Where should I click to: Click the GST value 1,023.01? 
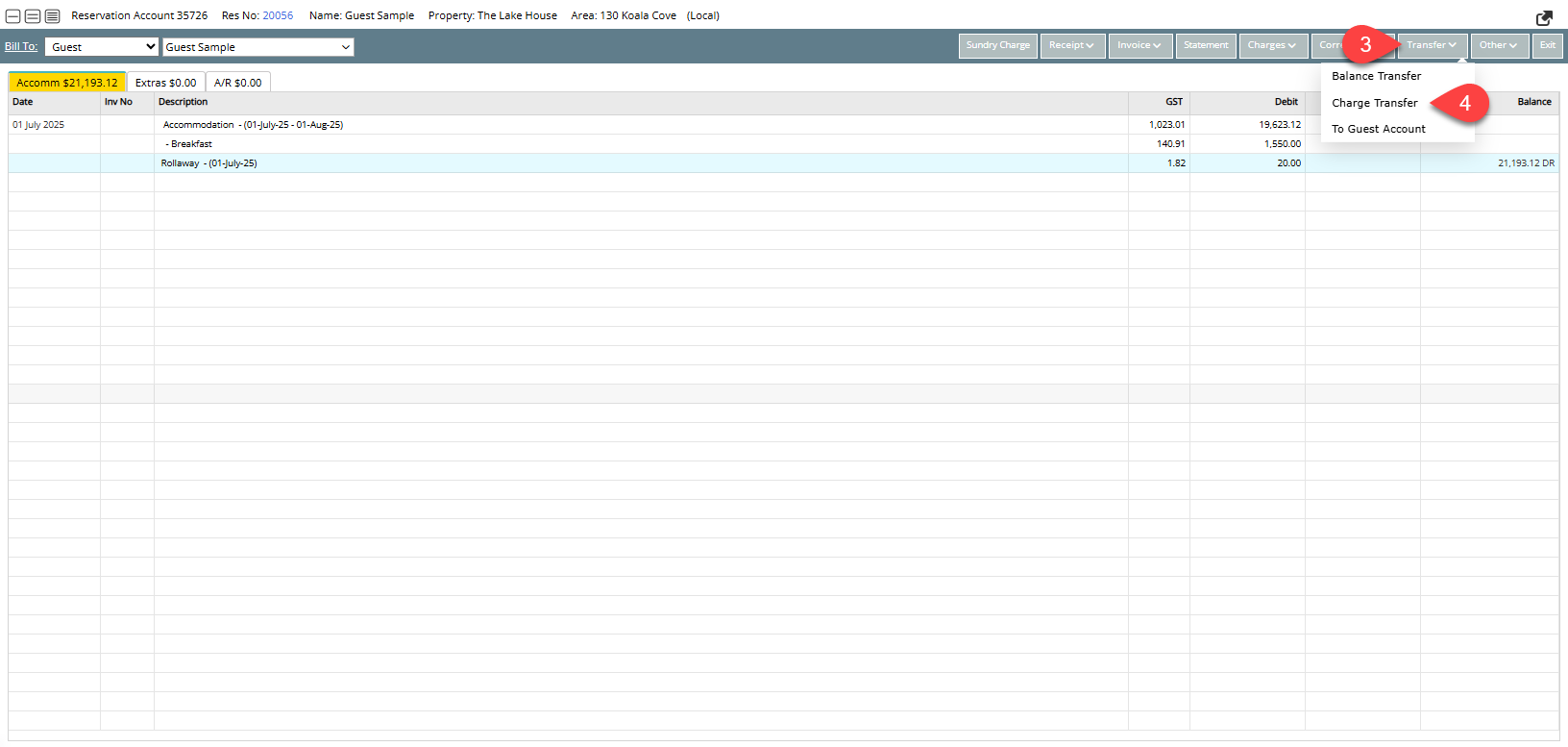tap(1166, 125)
